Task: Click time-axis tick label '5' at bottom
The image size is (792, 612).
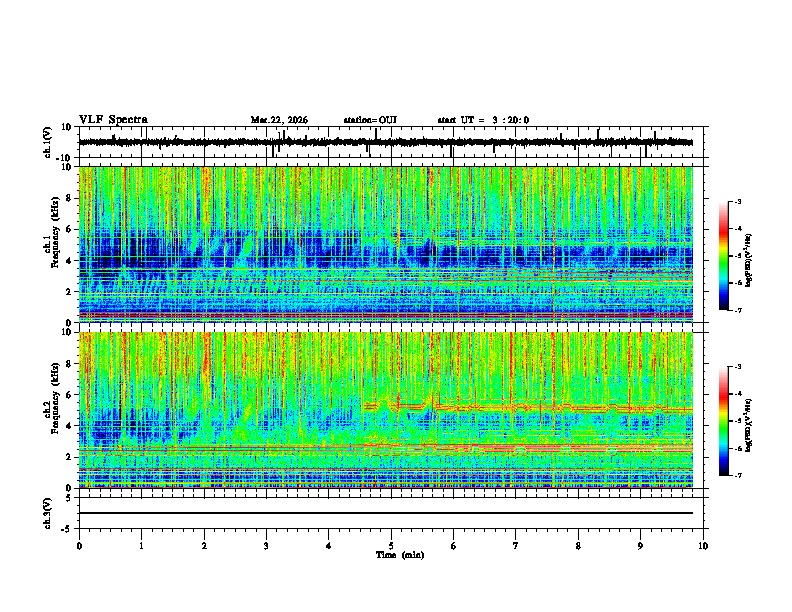Action: [x=391, y=546]
